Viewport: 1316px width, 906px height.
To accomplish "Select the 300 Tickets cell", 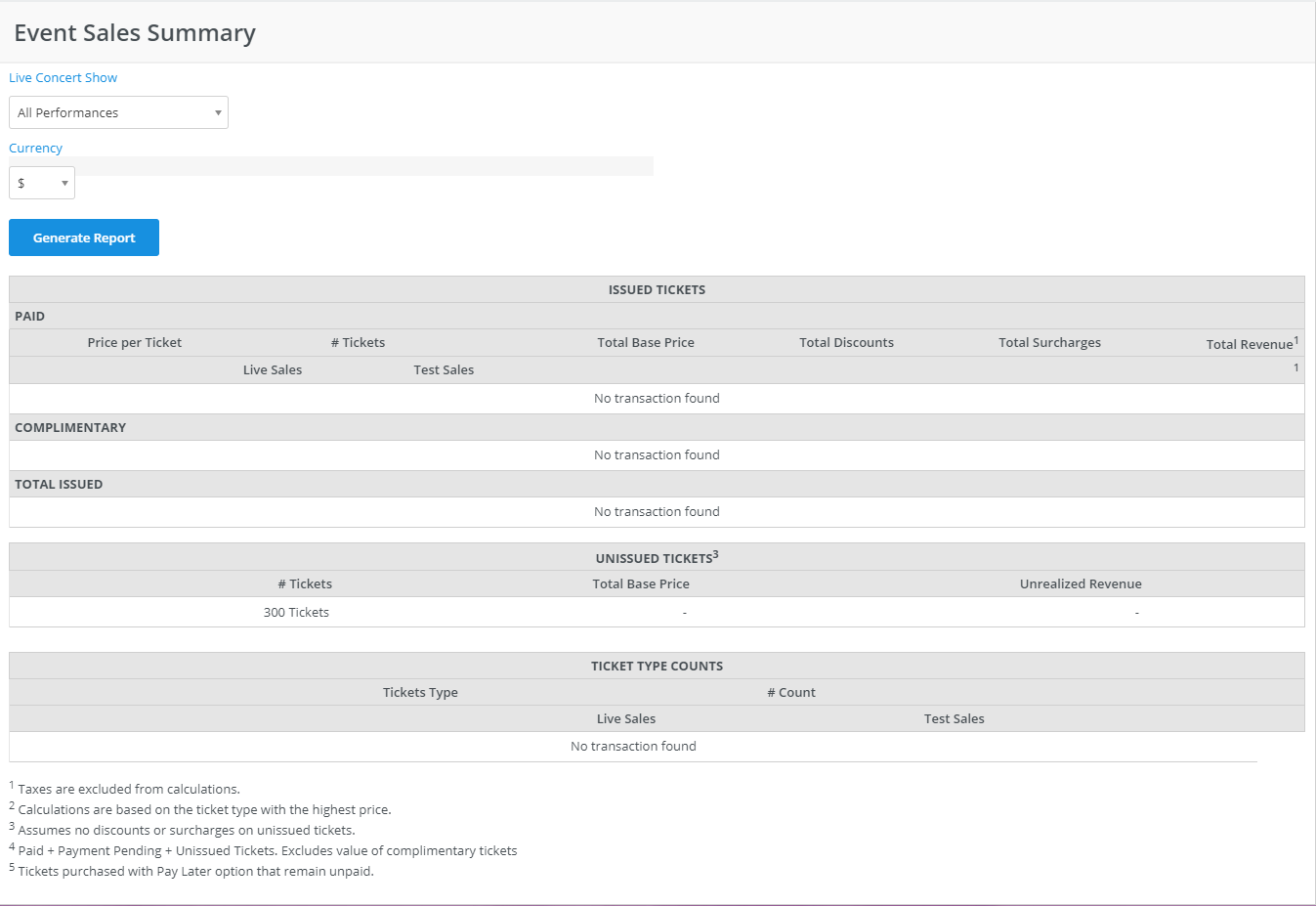I will (x=296, y=613).
